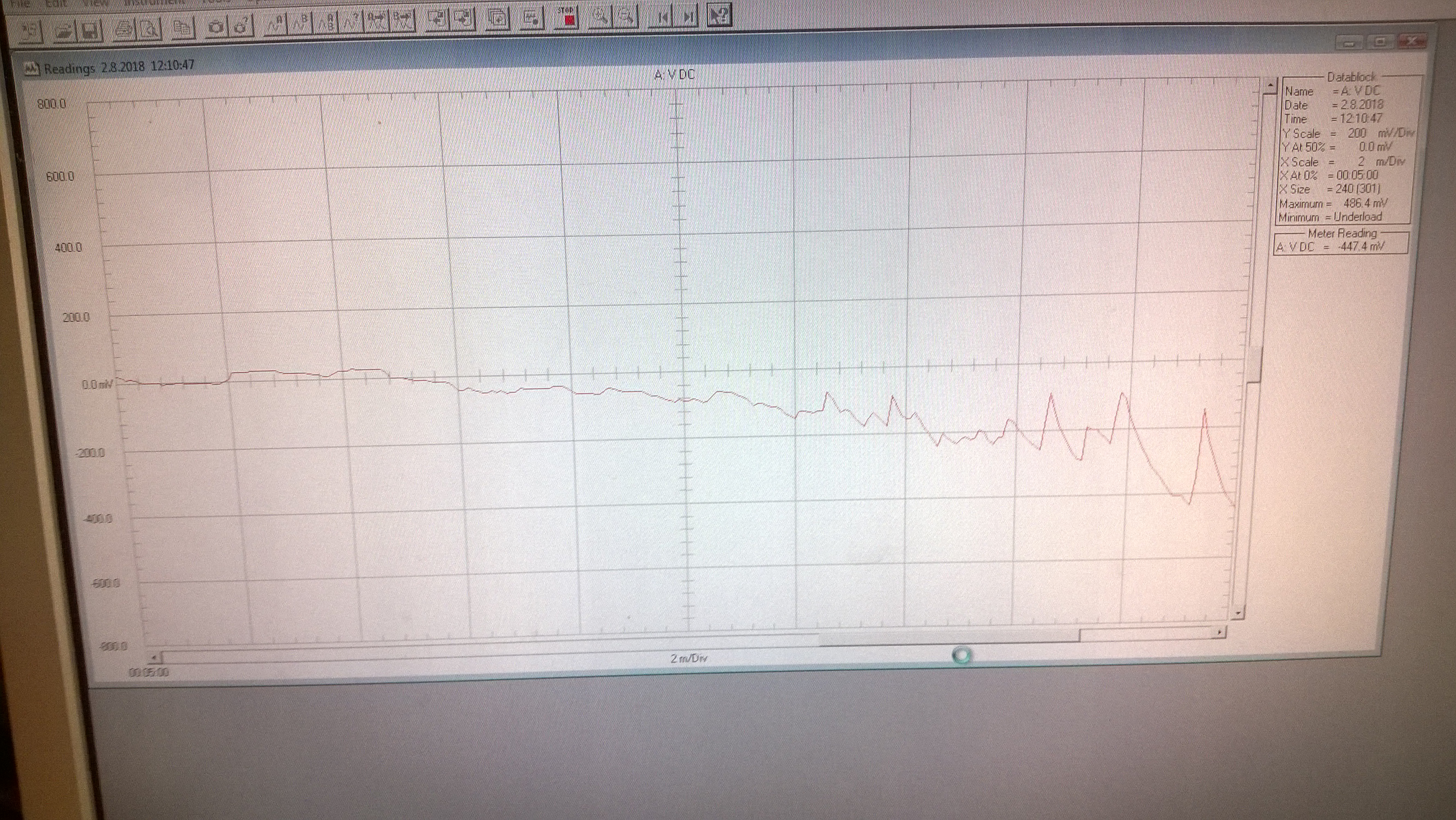Click the 'A: V DC' graph heading
The height and width of the screenshot is (820, 1456).
coord(674,75)
